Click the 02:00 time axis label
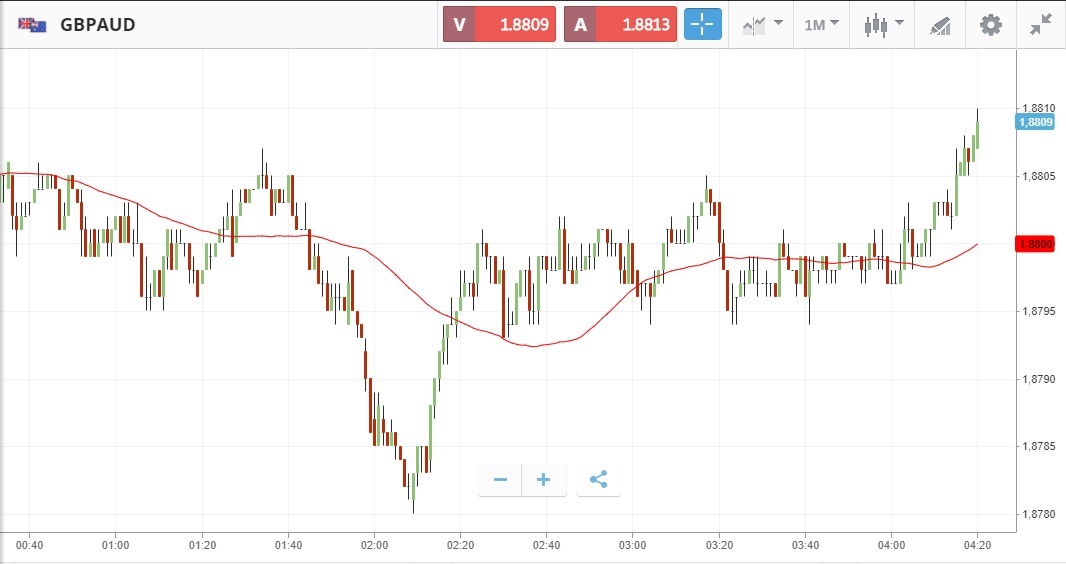 374,545
